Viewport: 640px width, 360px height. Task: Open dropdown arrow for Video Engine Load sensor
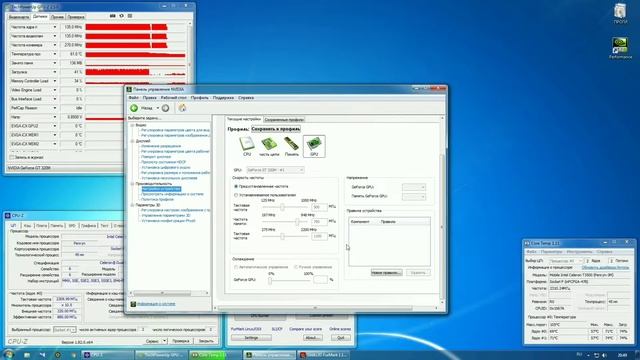[x=55, y=90]
